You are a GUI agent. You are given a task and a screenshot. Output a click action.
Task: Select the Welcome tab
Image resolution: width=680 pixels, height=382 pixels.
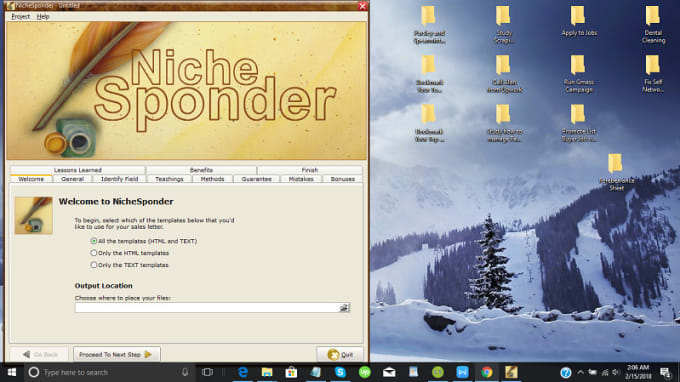click(31, 179)
